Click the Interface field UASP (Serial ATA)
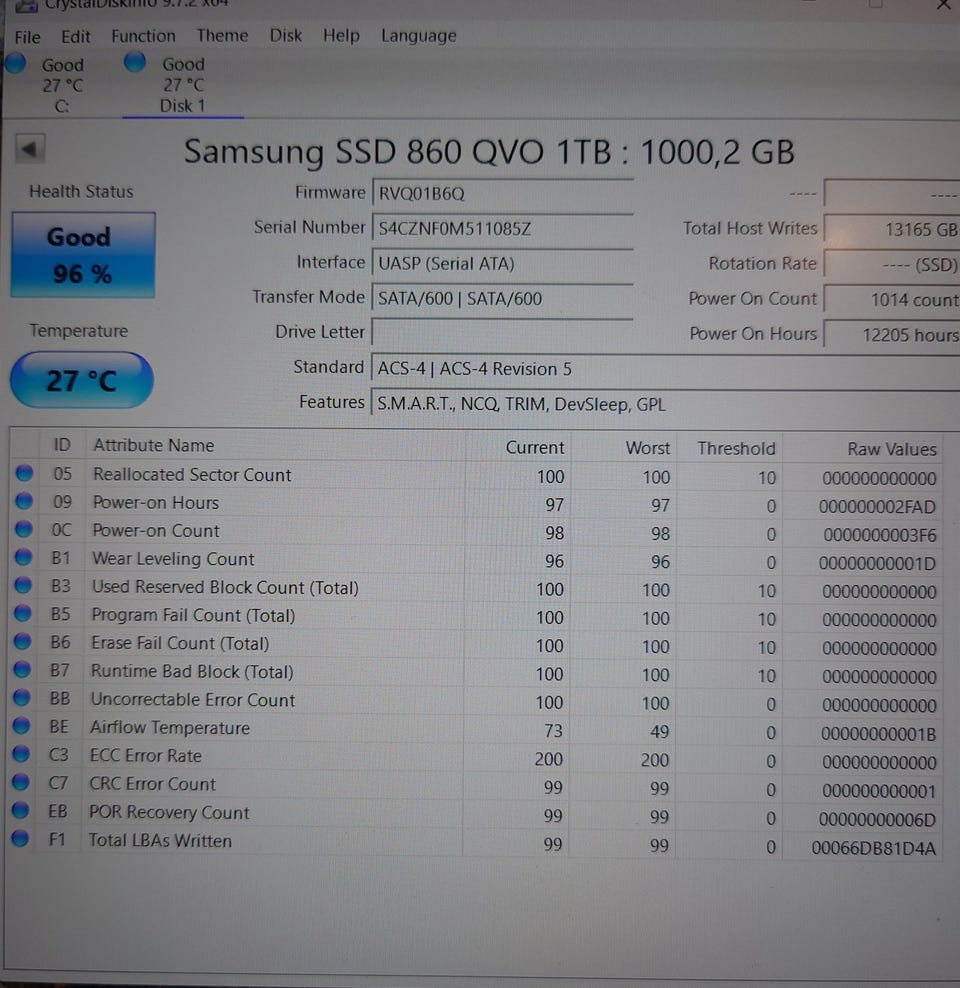 pos(503,263)
